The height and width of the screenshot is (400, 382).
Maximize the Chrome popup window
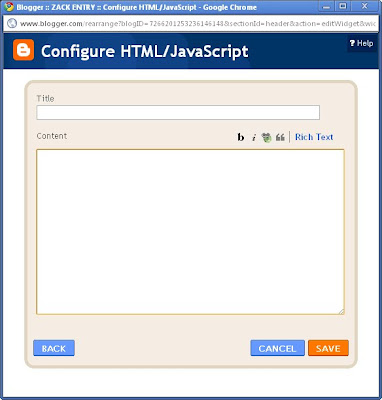coord(343,6)
